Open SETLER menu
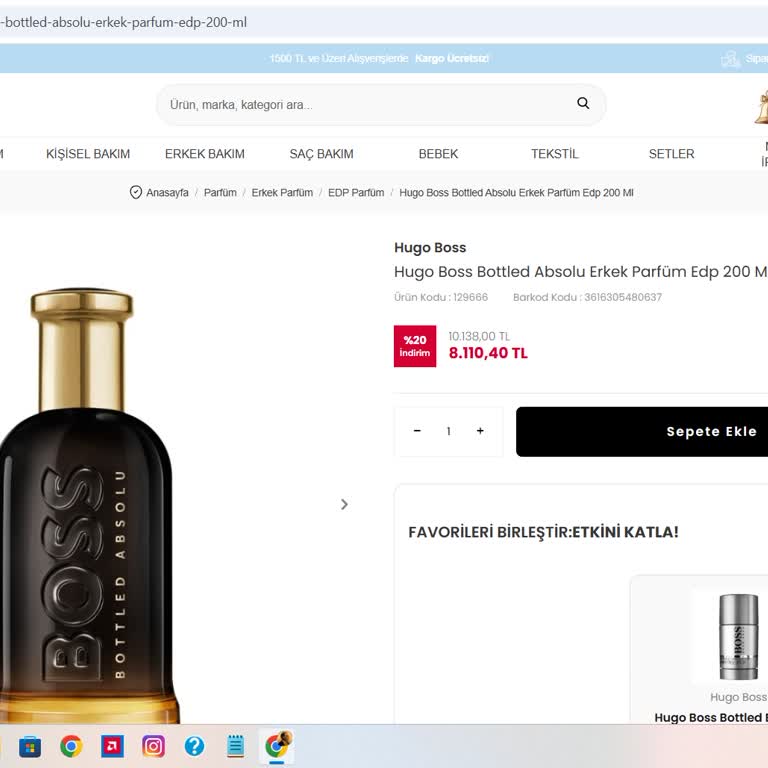This screenshot has width=768, height=768. [x=672, y=154]
